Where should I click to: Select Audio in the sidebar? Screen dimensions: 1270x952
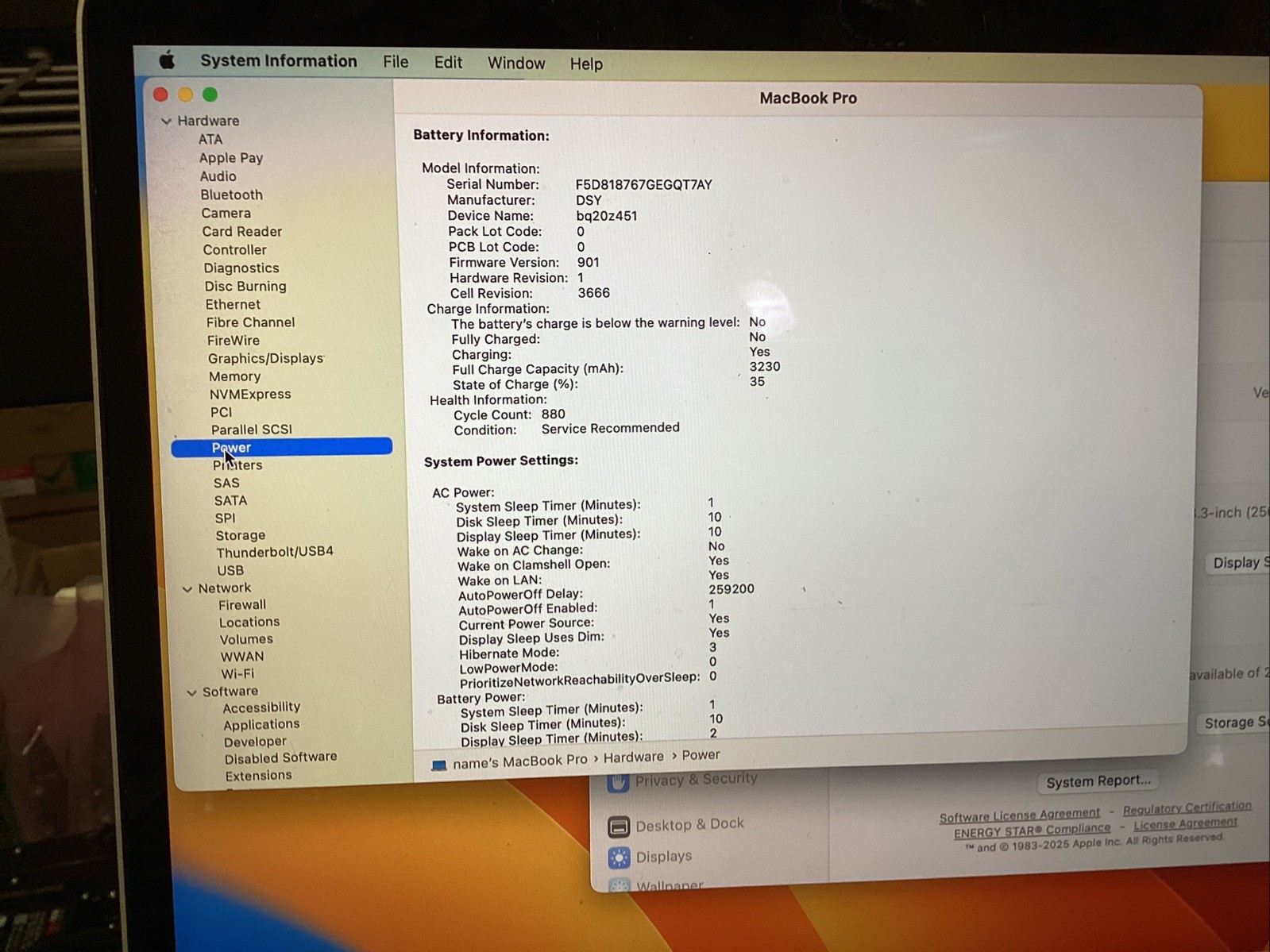(x=218, y=176)
